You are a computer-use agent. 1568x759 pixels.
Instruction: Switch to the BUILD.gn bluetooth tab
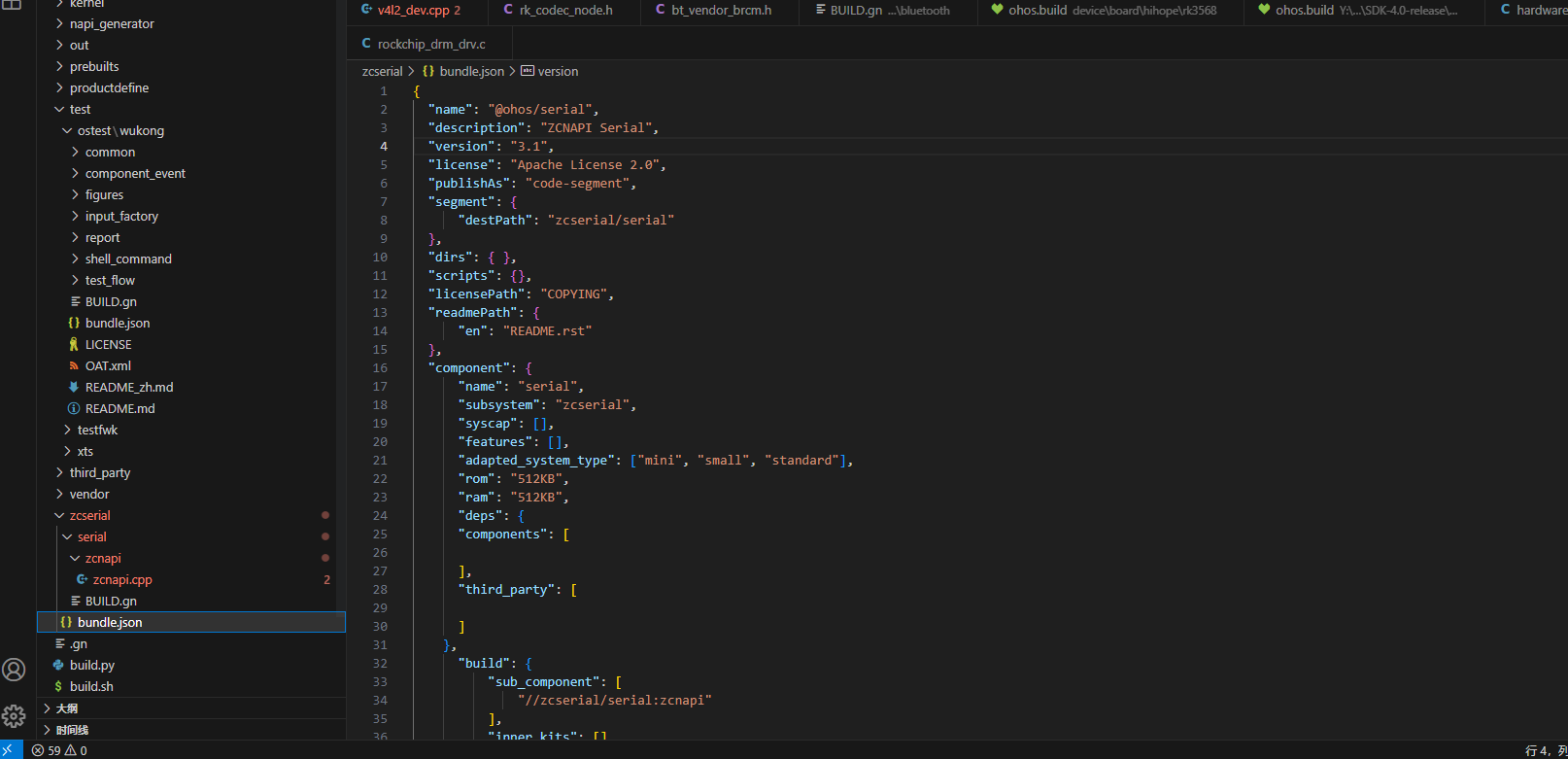tap(887, 11)
